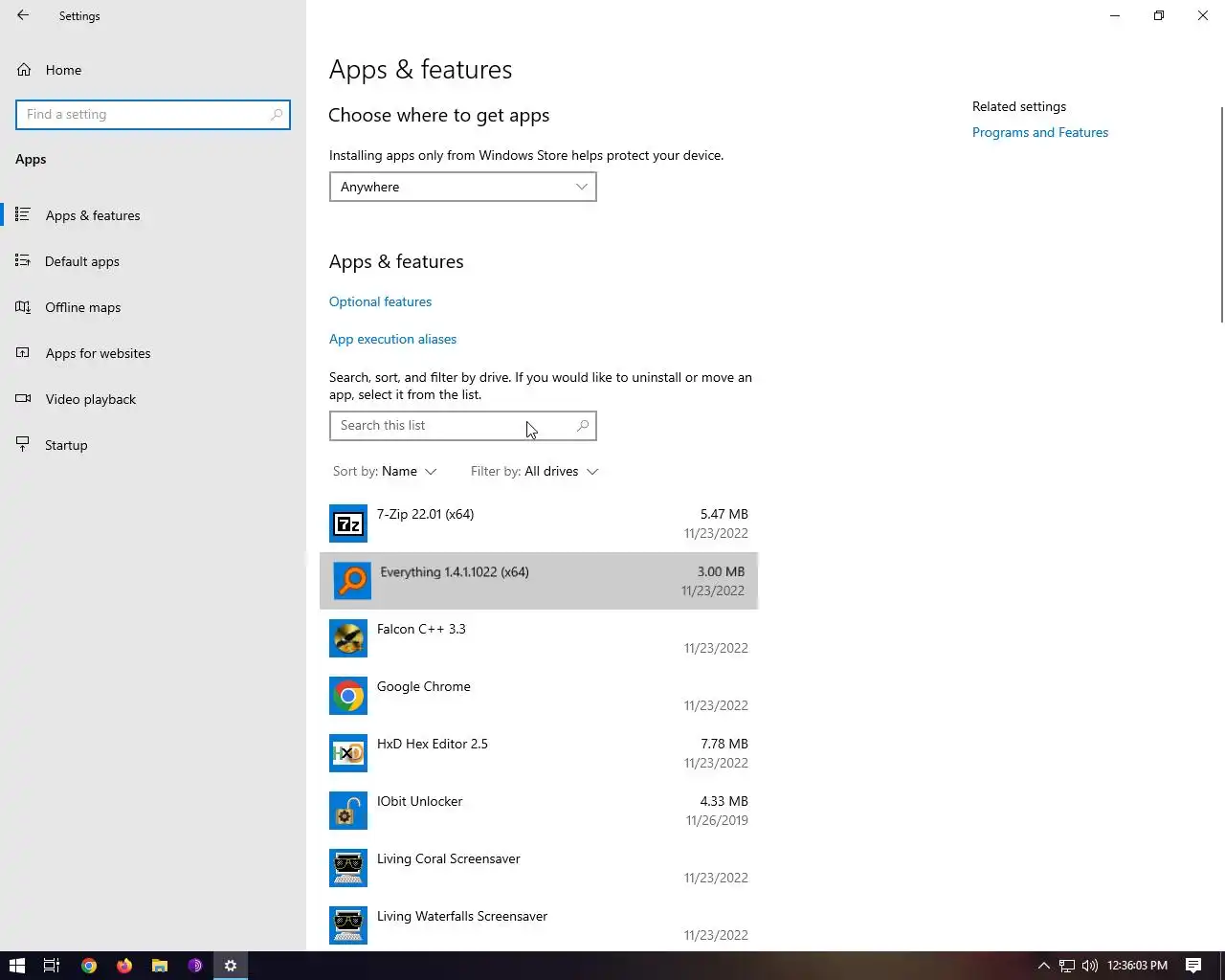Open the Filter by All drives dropdown
This screenshot has height=980, width=1225.
(x=534, y=471)
